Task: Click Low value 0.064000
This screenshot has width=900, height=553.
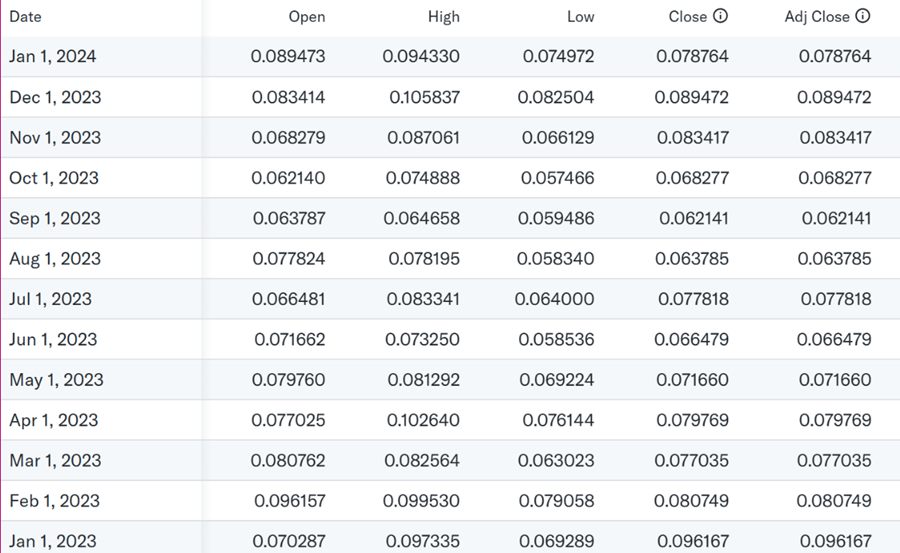Action: tap(554, 299)
